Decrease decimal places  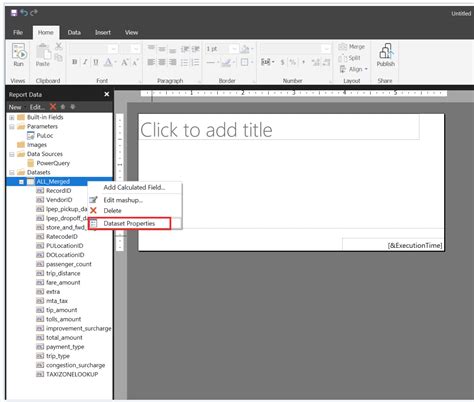pyautogui.click(x=326, y=62)
